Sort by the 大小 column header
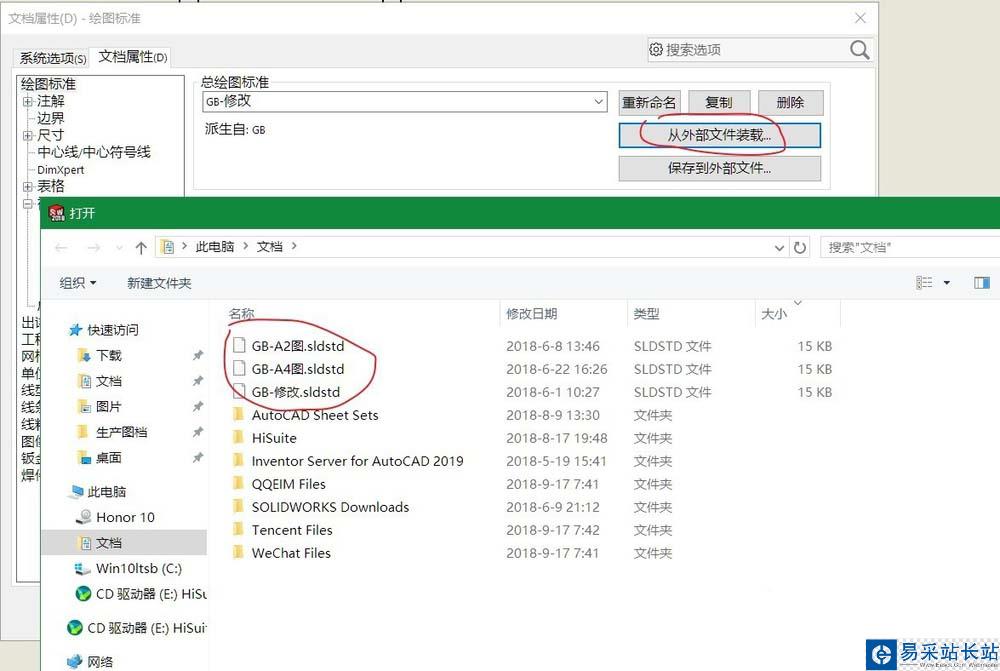Screen dimensions: 1000x671 [x=774, y=314]
